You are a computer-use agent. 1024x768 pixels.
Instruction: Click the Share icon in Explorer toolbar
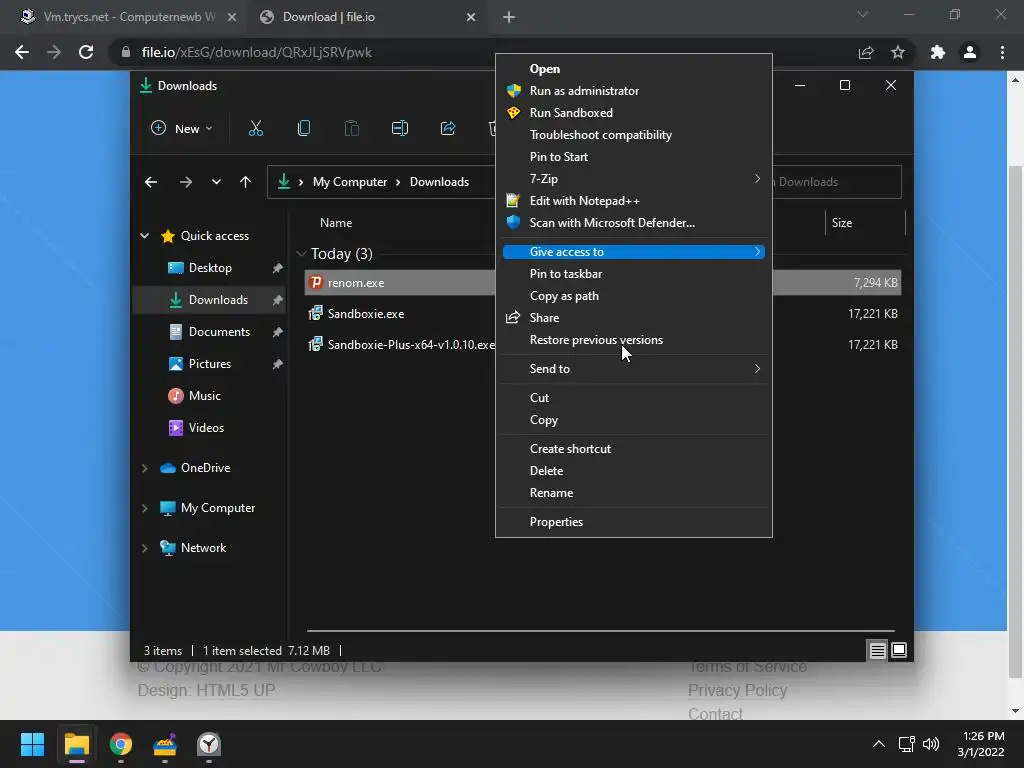(448, 128)
